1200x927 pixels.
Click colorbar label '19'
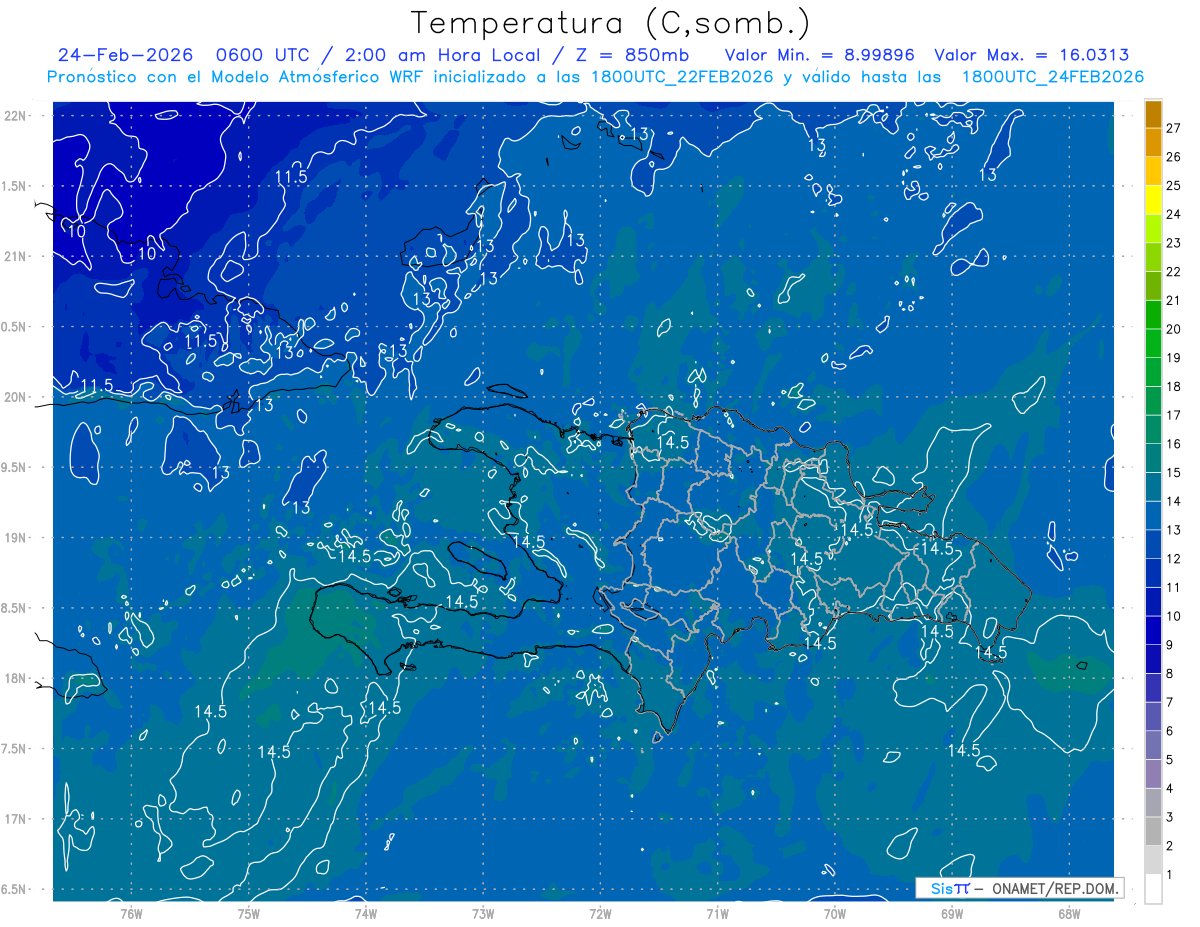(x=1173, y=358)
